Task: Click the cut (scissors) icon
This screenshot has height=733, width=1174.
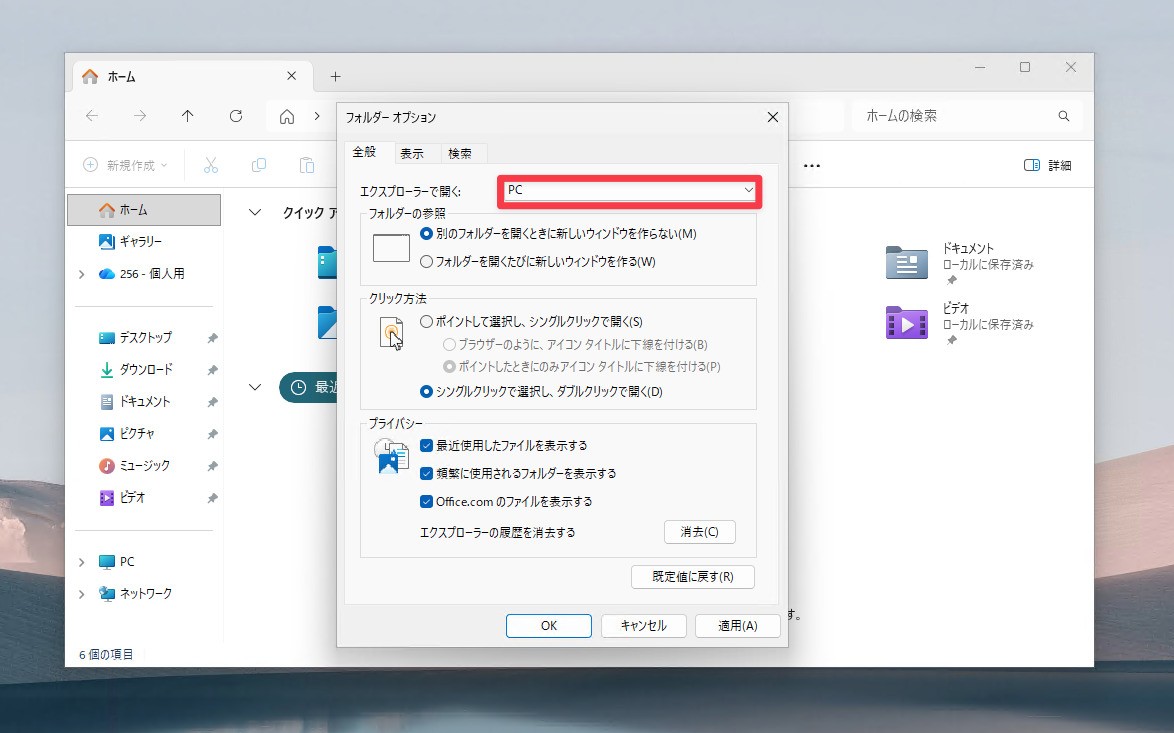Action: [x=211, y=165]
